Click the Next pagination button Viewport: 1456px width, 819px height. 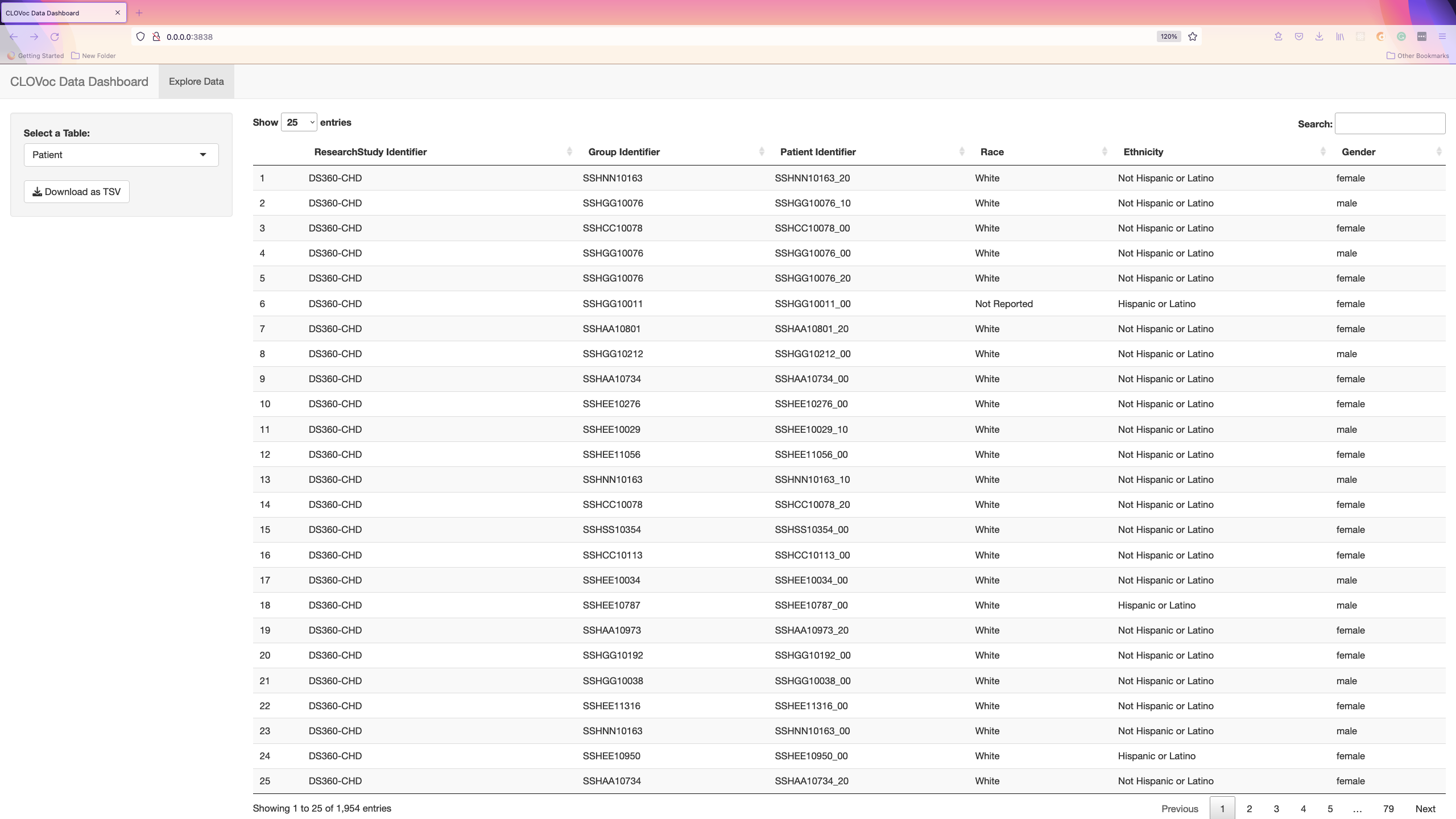[1425, 808]
